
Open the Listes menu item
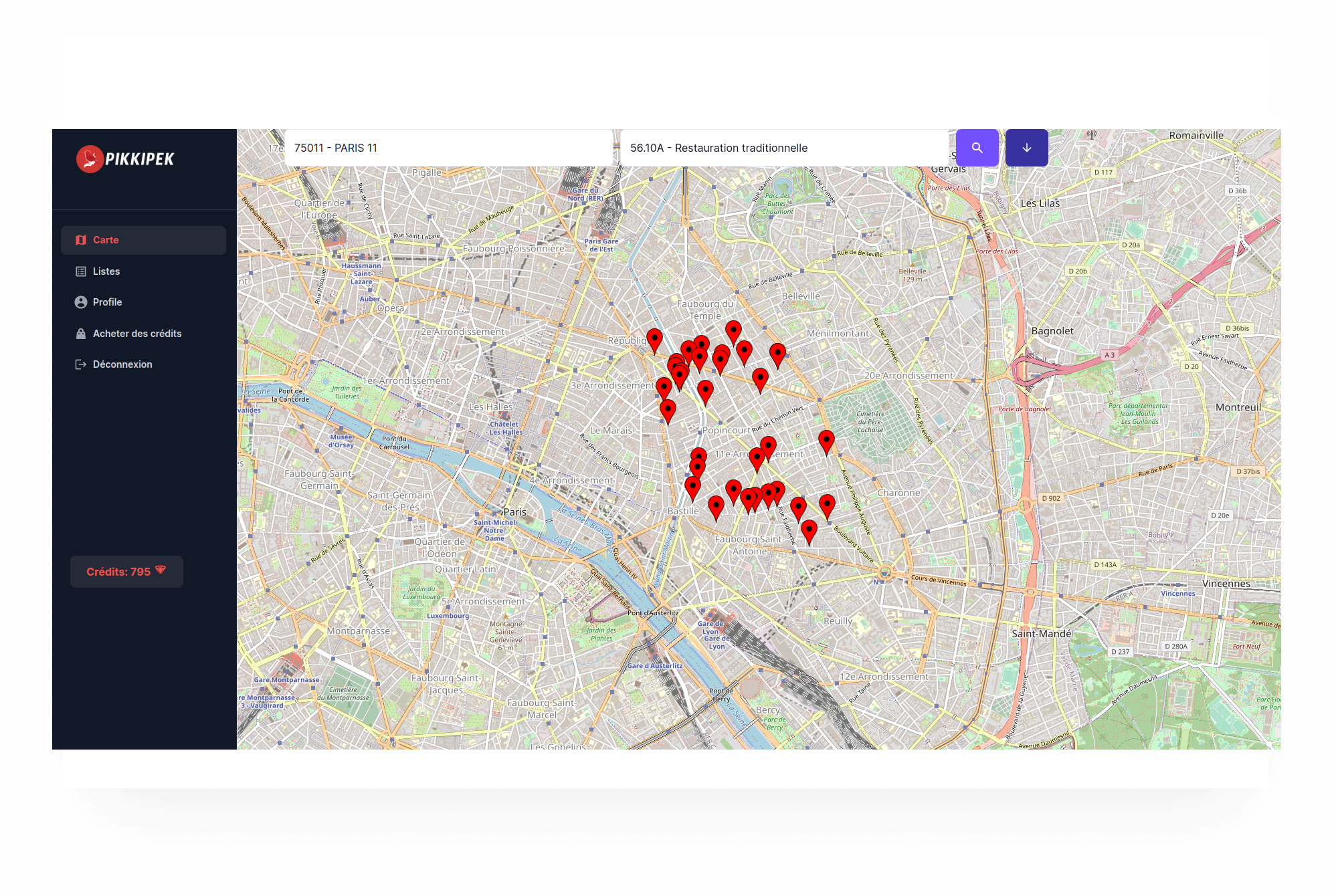(106, 271)
